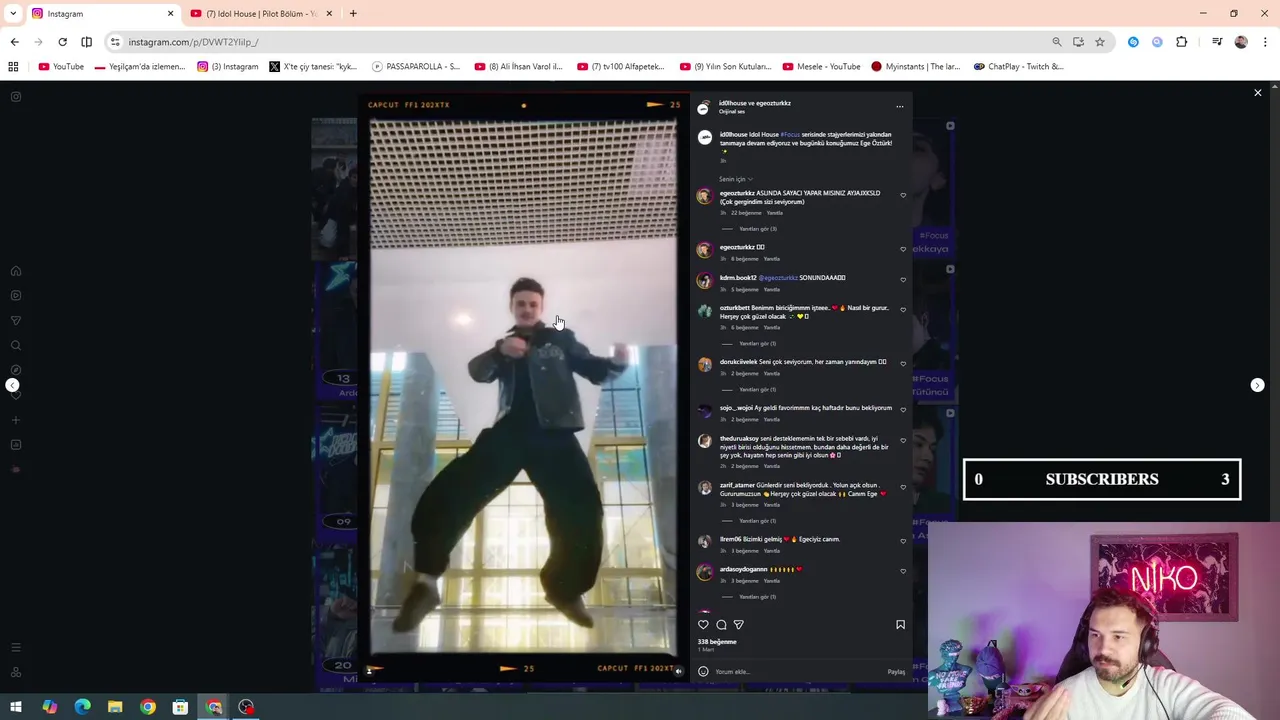Like egeozturkkz 'ASLINDA SAYACI' comment
The image size is (1280, 720).
click(x=903, y=195)
